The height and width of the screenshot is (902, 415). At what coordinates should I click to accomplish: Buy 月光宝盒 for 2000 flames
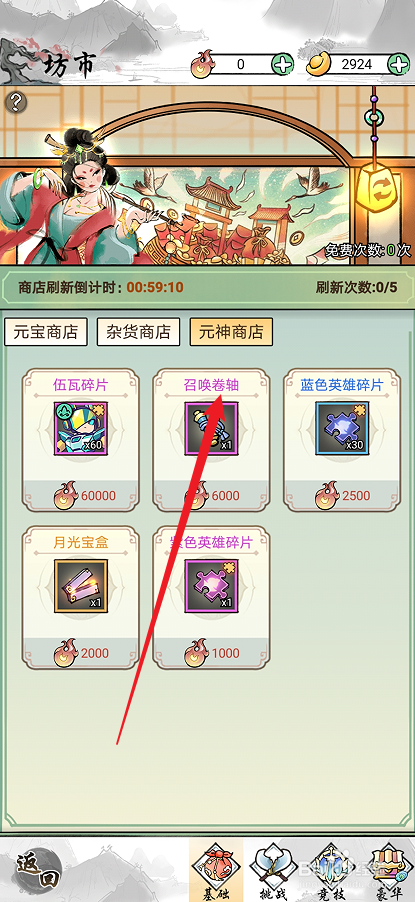(81, 653)
